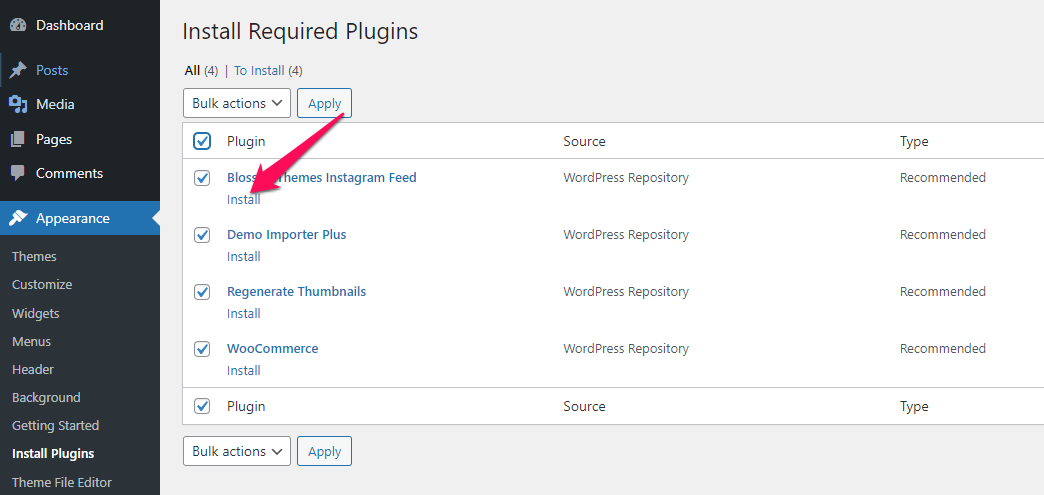Click the Pages icon in sidebar
This screenshot has height=495, width=1044.
point(18,139)
